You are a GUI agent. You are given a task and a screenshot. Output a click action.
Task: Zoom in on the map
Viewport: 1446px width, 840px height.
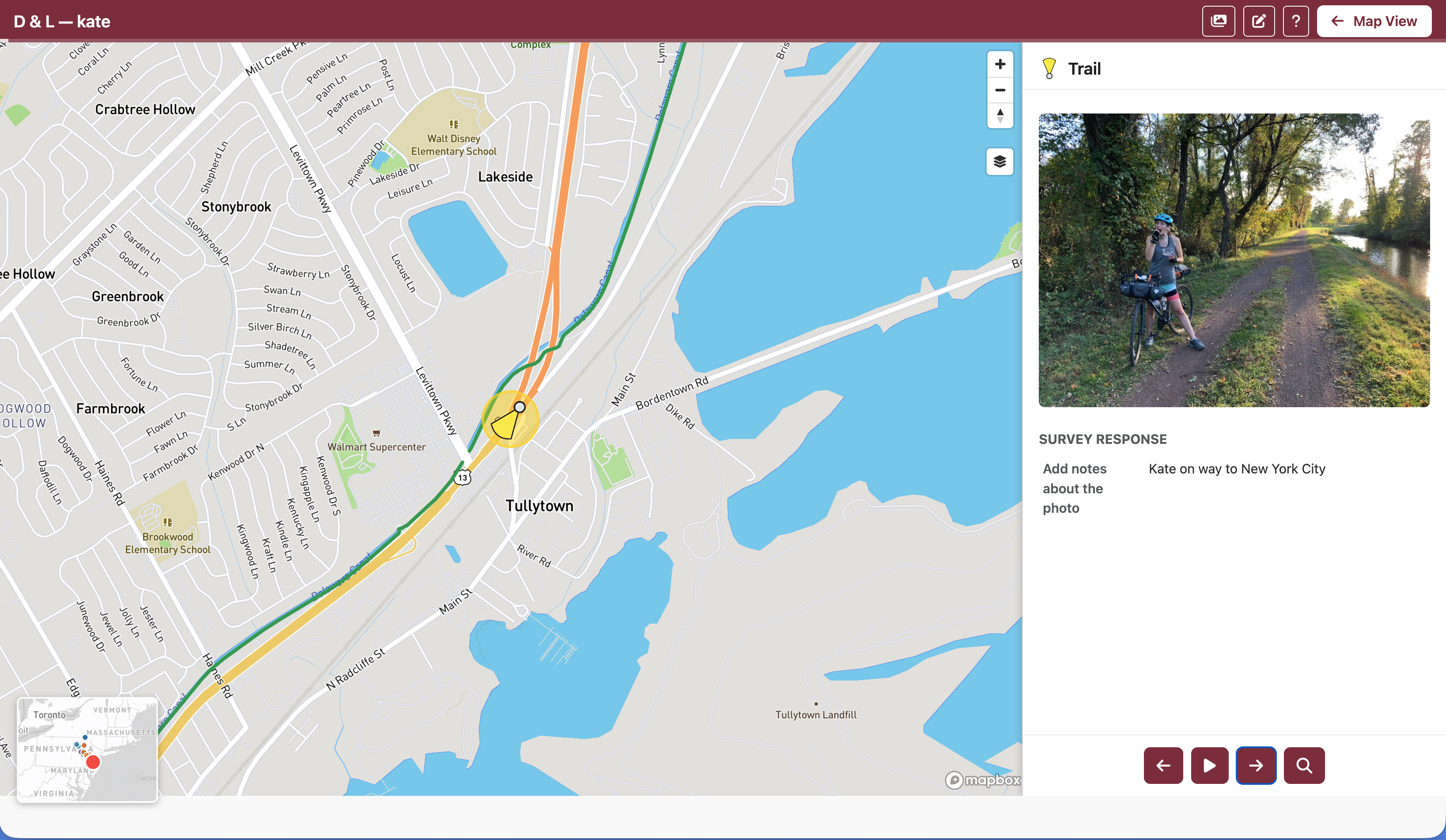point(999,64)
